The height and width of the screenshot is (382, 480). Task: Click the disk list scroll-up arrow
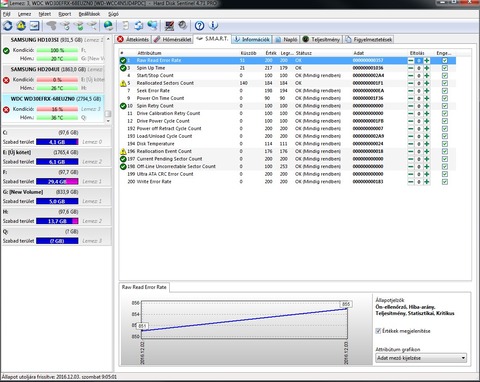click(x=108, y=39)
